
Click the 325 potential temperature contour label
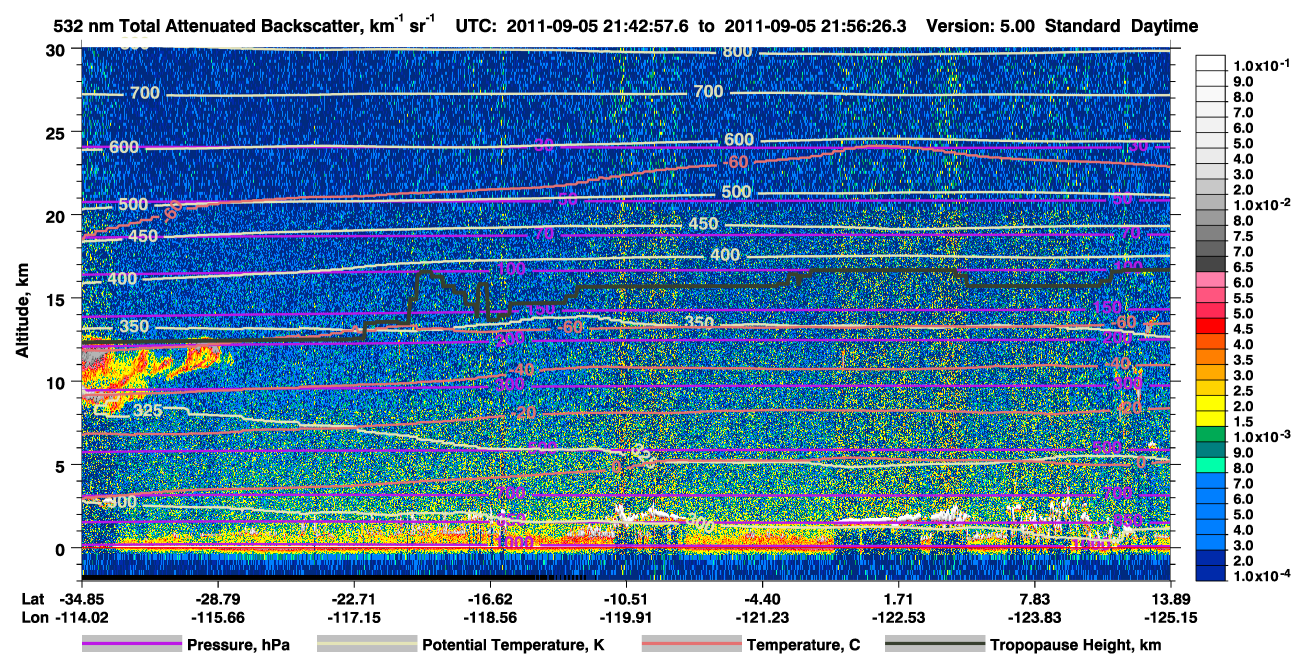tap(147, 410)
